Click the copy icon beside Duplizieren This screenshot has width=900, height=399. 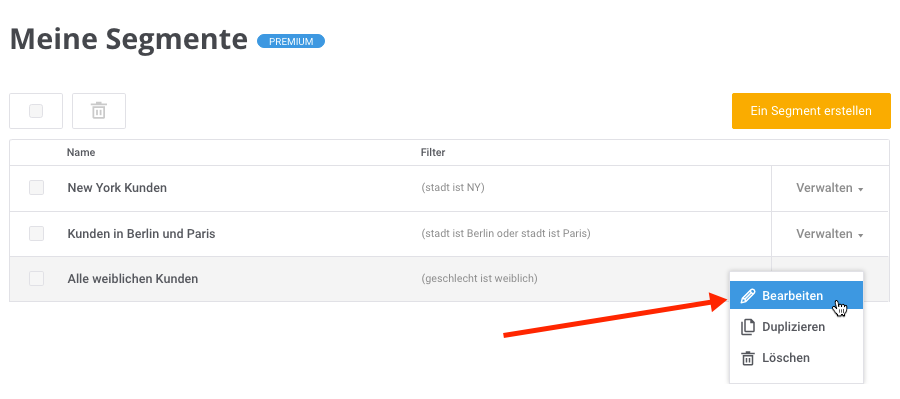pyautogui.click(x=748, y=327)
